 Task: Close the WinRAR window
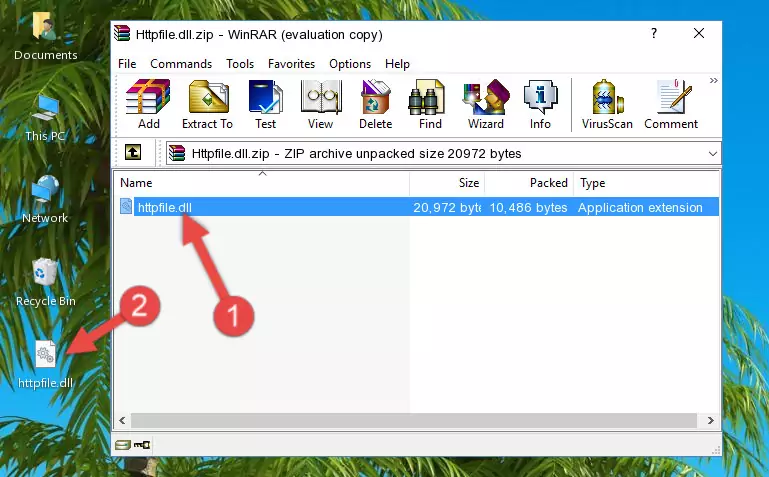699,33
